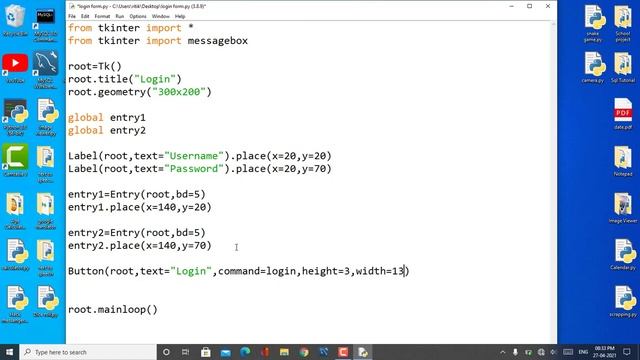The height and width of the screenshot is (360, 640).
Task: Click the "300x200" geometry string
Action: (x=179, y=92)
